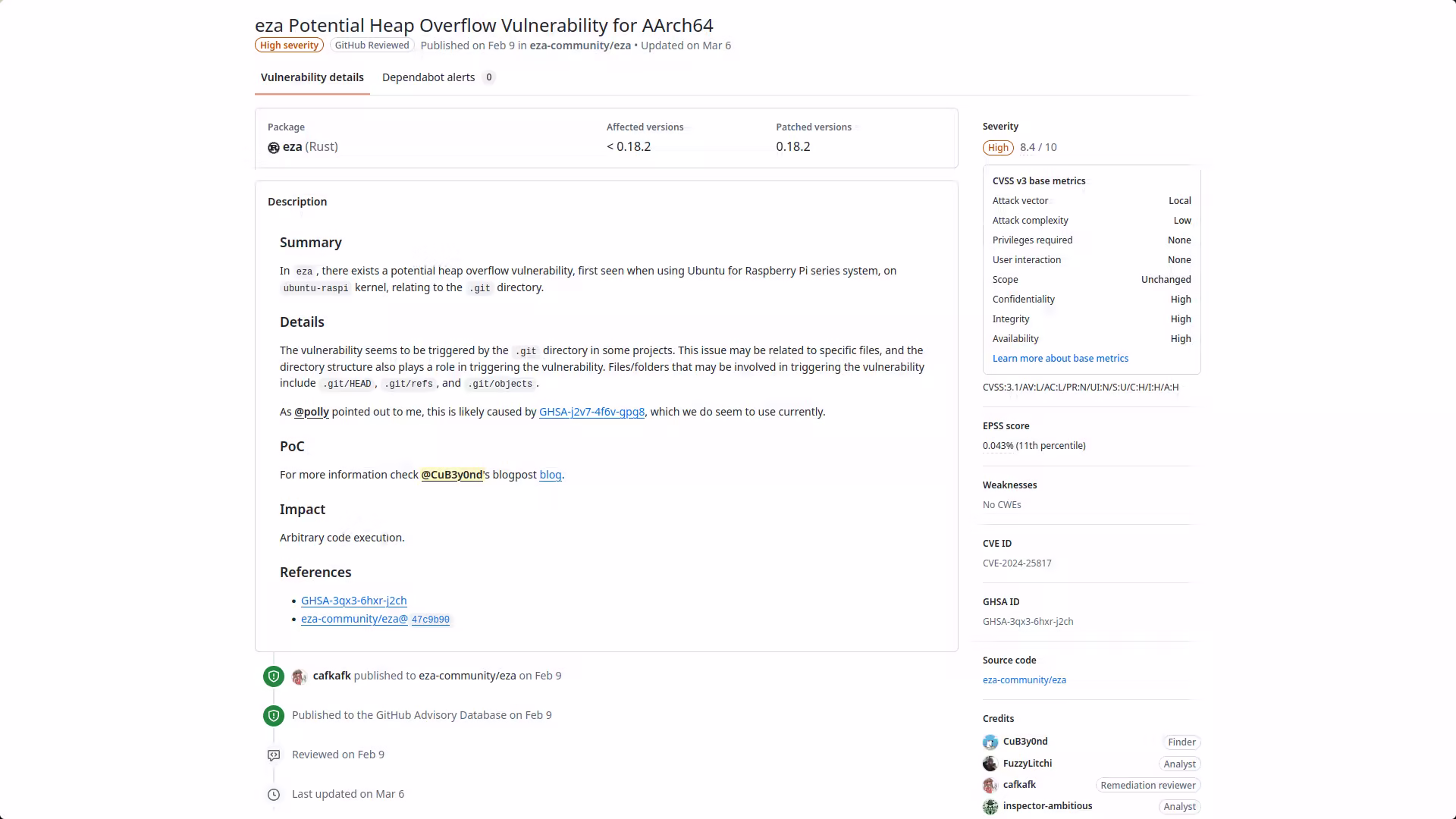
Task: Click the shield icon beside Advisory Database event
Action: 274,716
